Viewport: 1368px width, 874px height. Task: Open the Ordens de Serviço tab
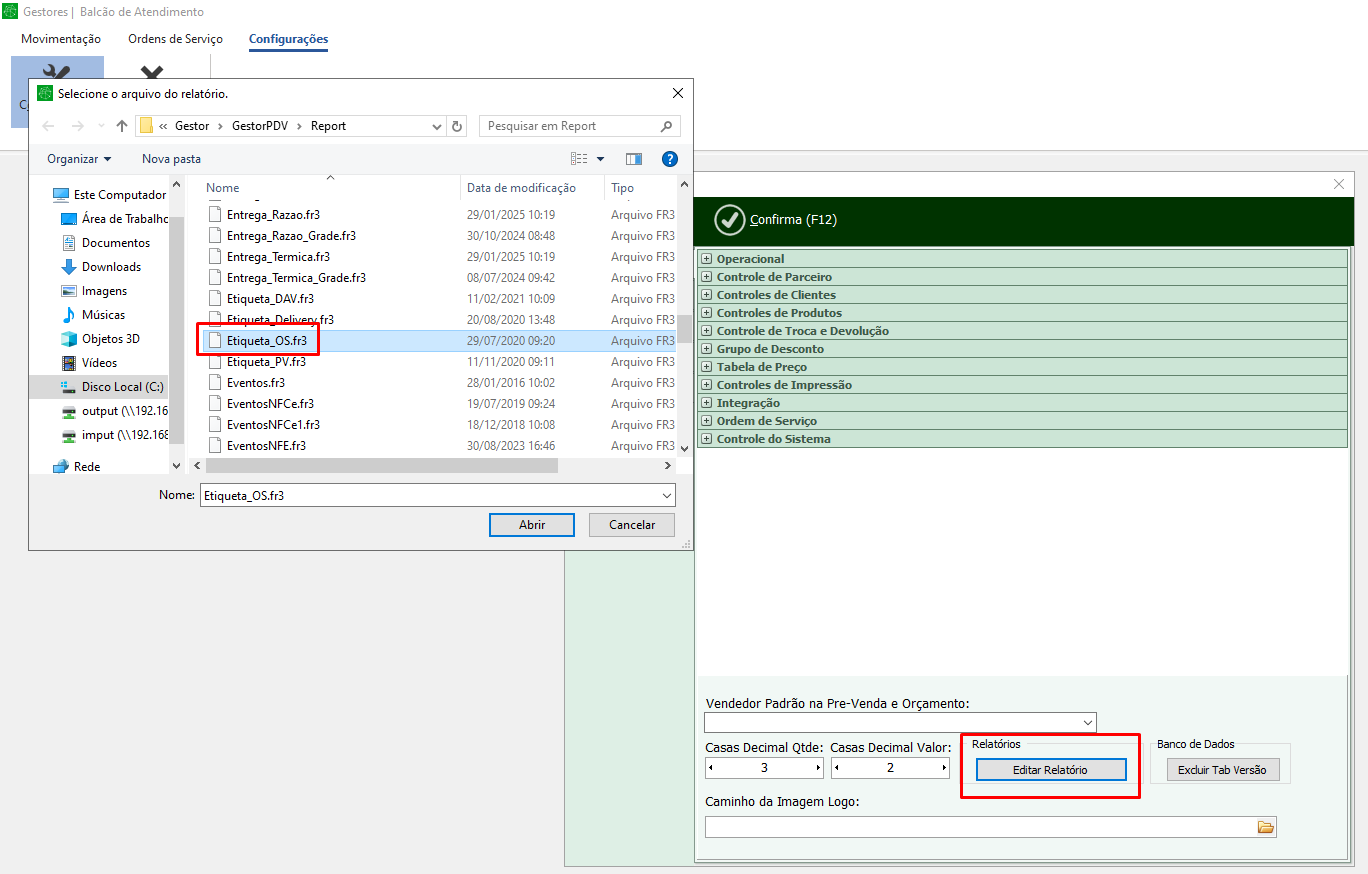pos(175,39)
